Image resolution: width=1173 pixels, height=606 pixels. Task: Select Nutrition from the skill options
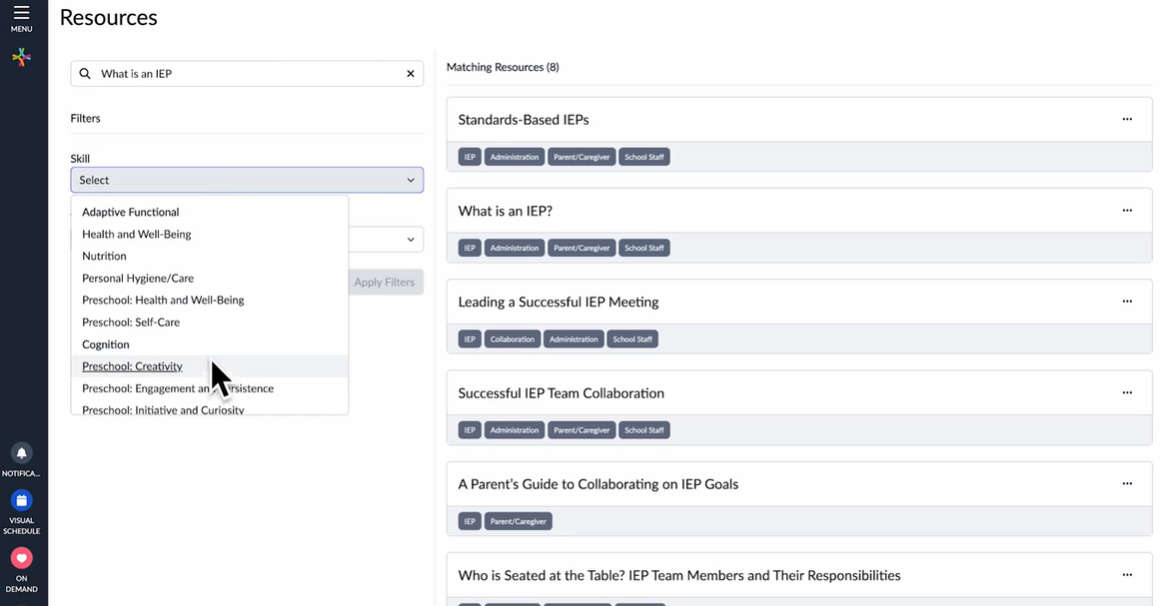pyautogui.click(x=104, y=256)
